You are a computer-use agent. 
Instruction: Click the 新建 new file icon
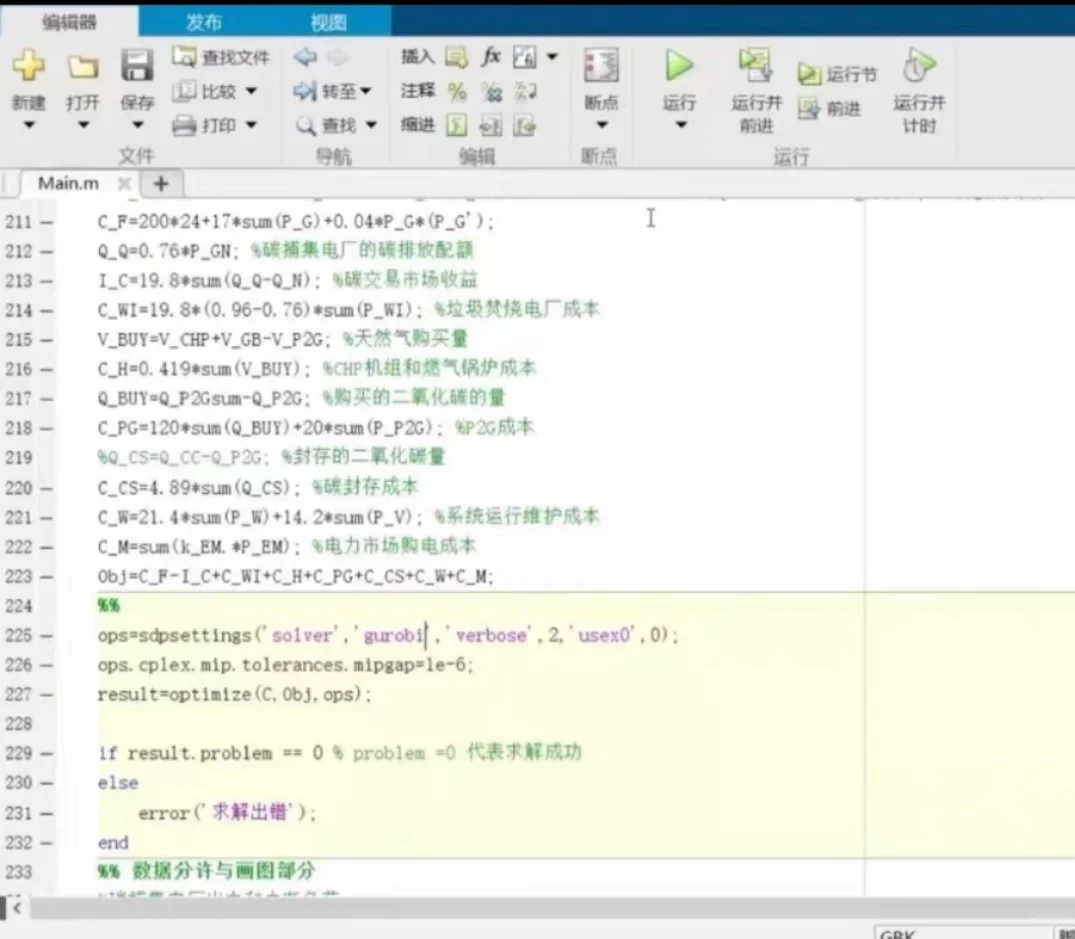pos(28,66)
